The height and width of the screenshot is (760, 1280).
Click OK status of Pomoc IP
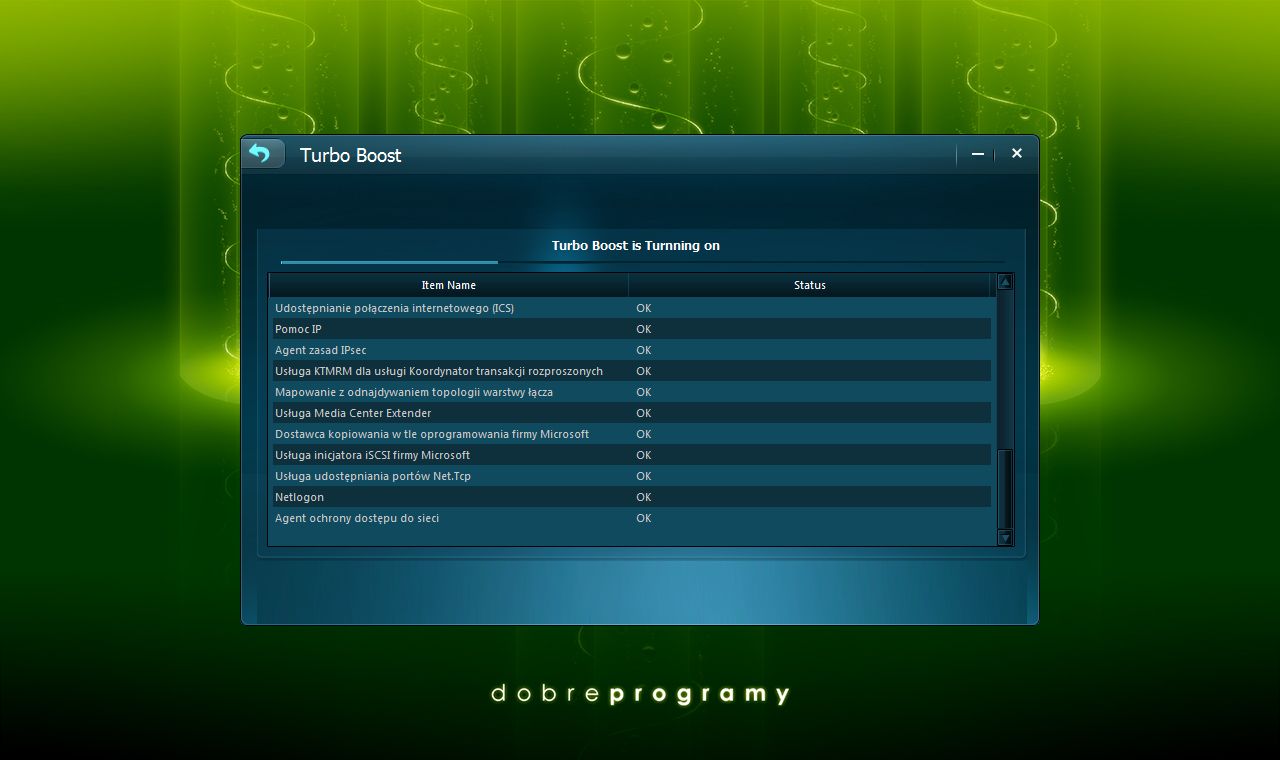point(643,329)
